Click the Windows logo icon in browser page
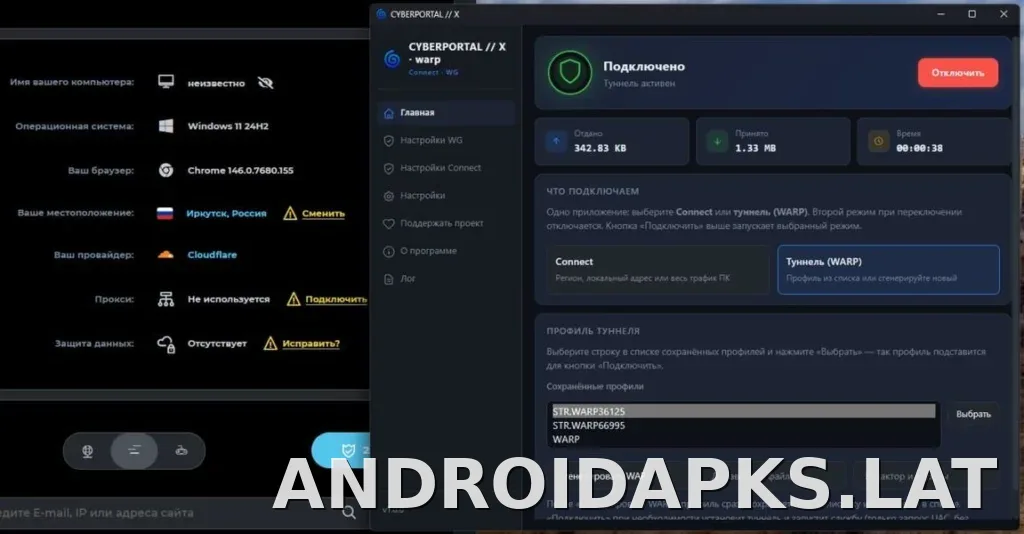This screenshot has height=534, width=1024. click(166, 126)
